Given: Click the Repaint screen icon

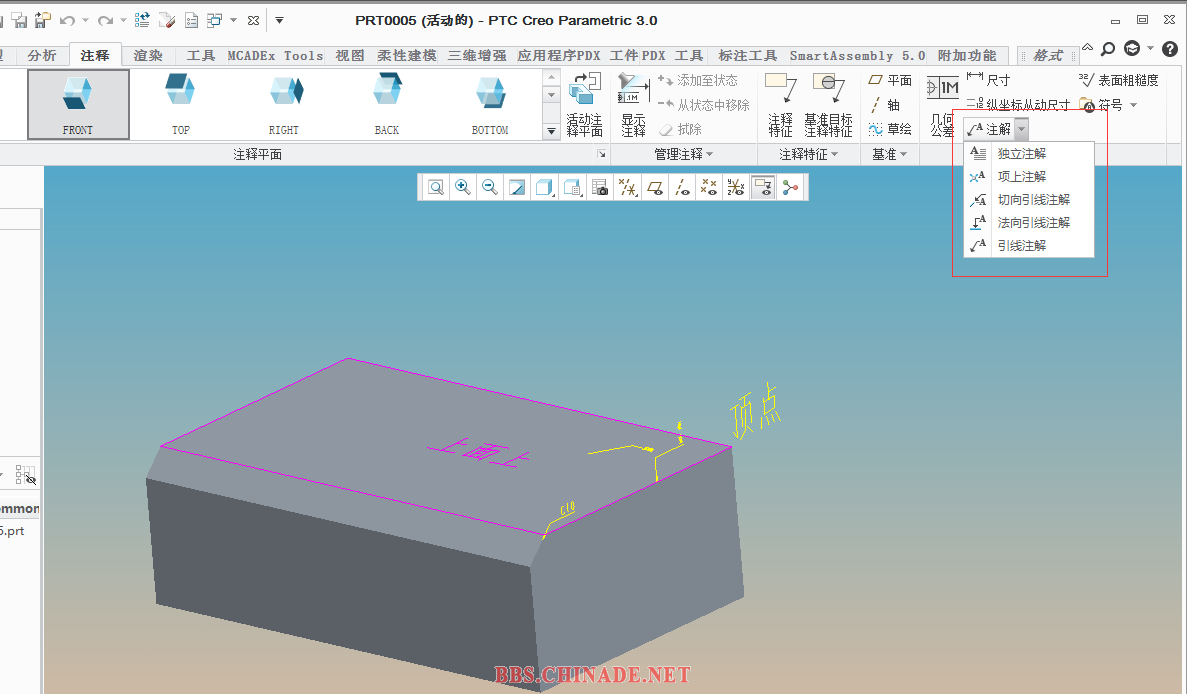Looking at the screenshot, I should pyautogui.click(x=517, y=187).
